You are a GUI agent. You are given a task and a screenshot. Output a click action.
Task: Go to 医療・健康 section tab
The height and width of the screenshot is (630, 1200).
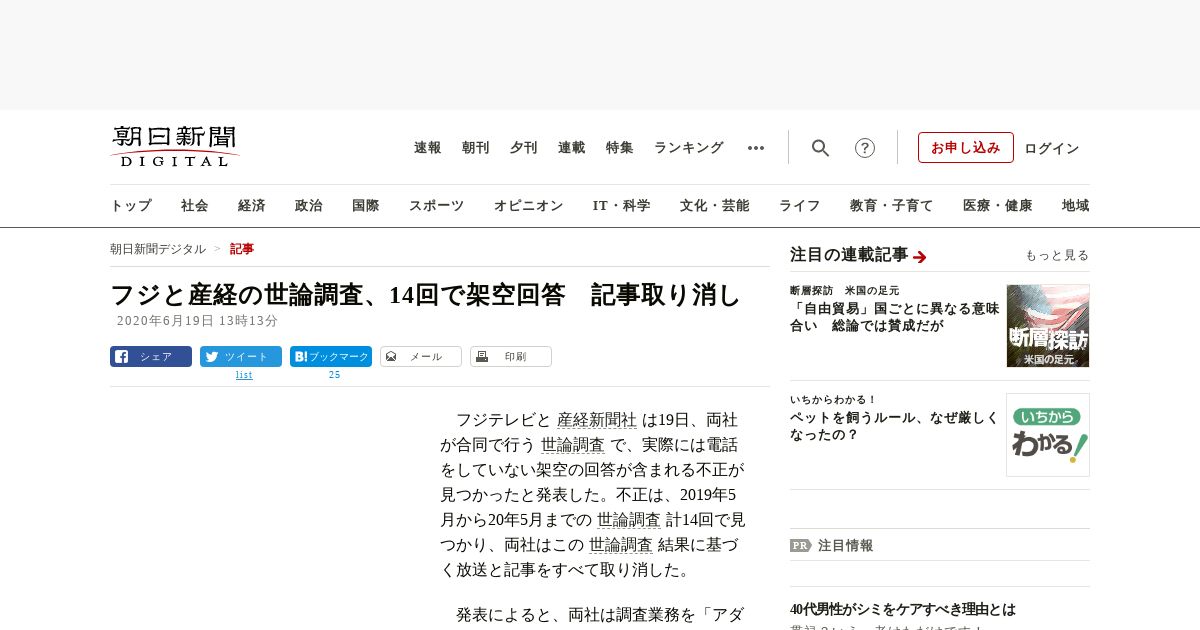[x=998, y=206]
